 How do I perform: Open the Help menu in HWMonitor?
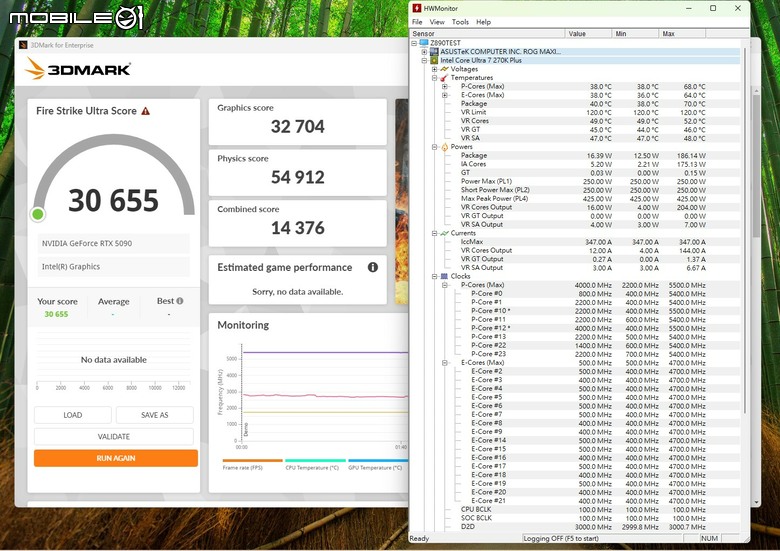pos(484,22)
